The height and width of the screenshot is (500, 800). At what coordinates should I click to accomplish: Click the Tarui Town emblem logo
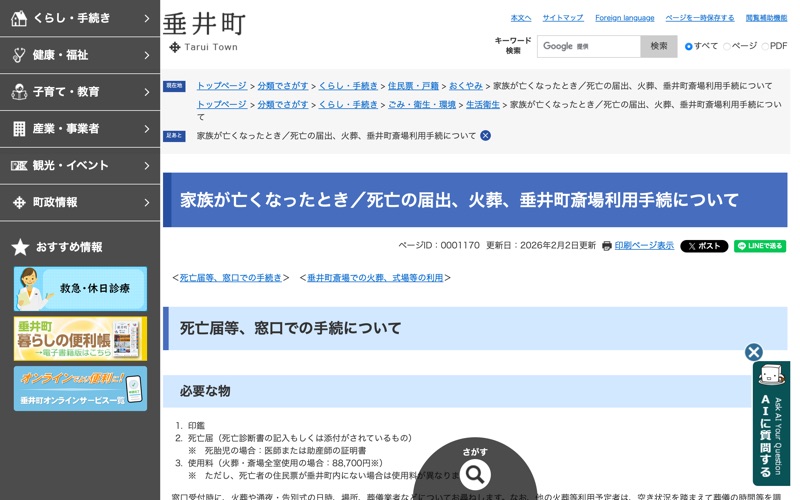[174, 47]
